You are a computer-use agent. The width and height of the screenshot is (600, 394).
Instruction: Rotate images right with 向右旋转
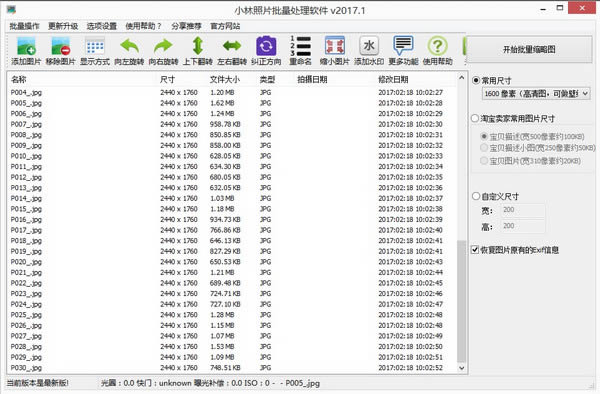point(163,50)
